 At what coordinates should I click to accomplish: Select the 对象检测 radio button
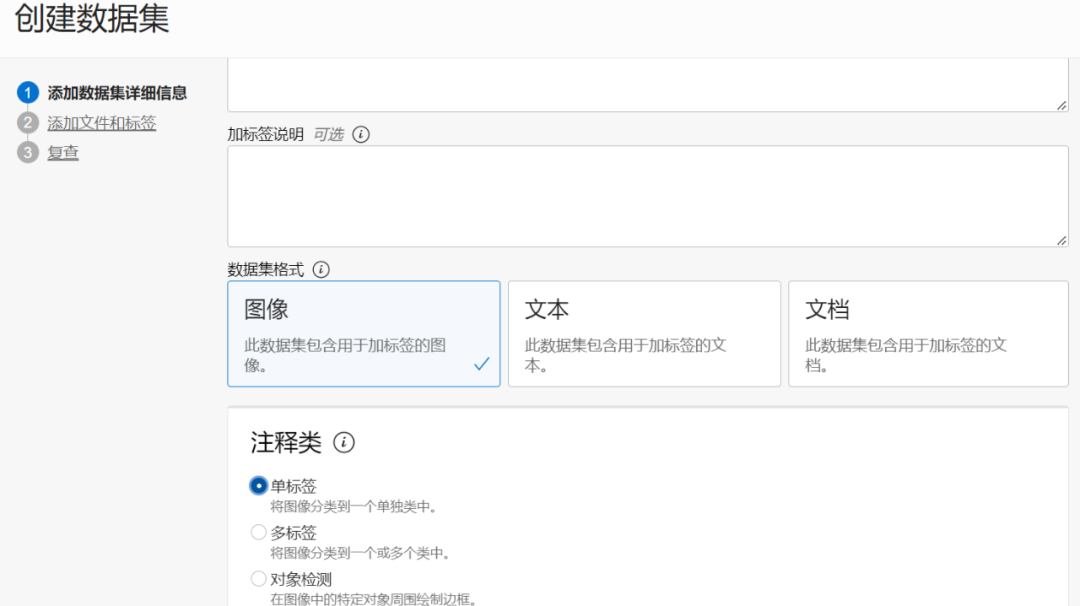[x=258, y=578]
